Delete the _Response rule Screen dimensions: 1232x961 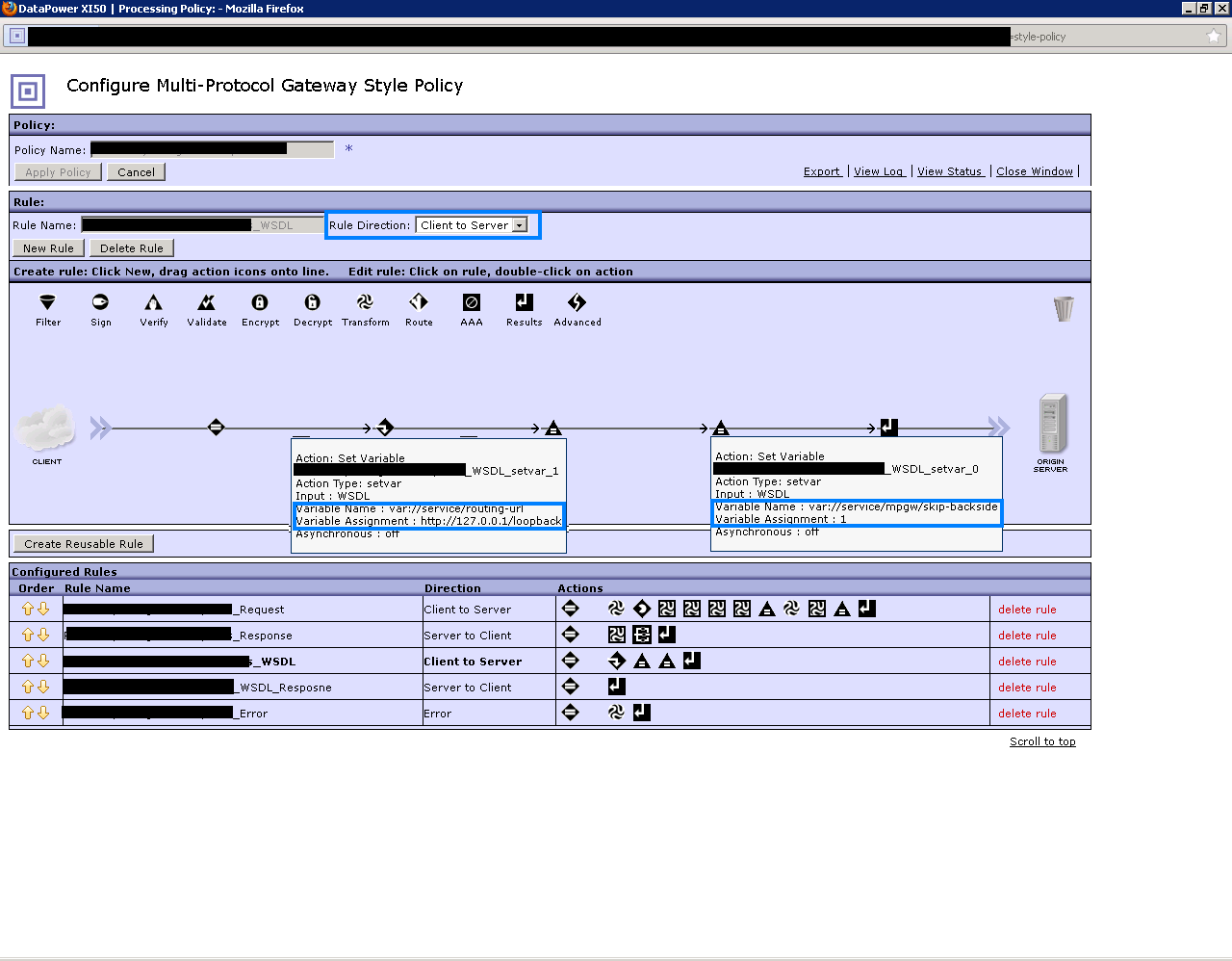(x=1027, y=636)
